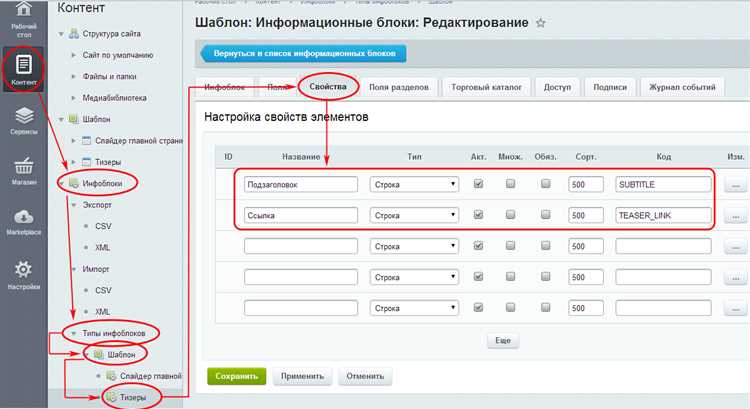Click the Применить button
The width and height of the screenshot is (750, 409).
coord(302,376)
